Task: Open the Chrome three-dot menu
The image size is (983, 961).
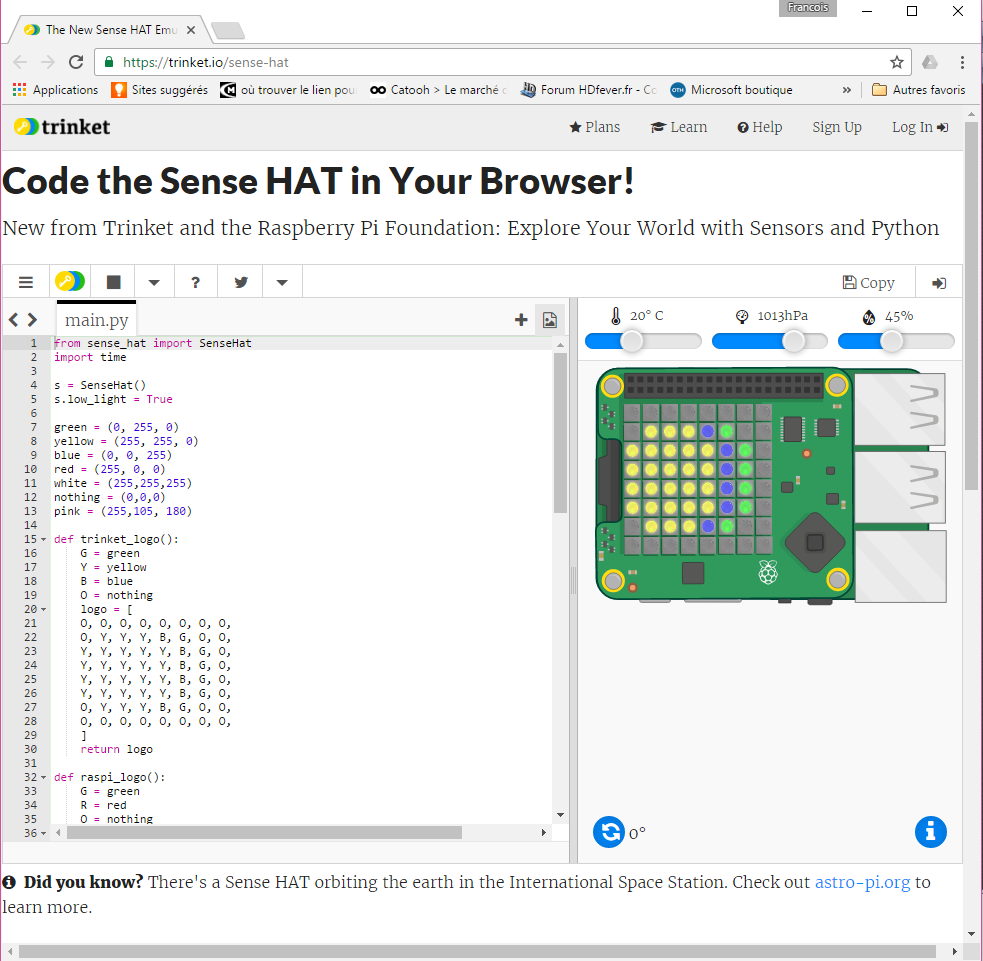Action: click(962, 62)
